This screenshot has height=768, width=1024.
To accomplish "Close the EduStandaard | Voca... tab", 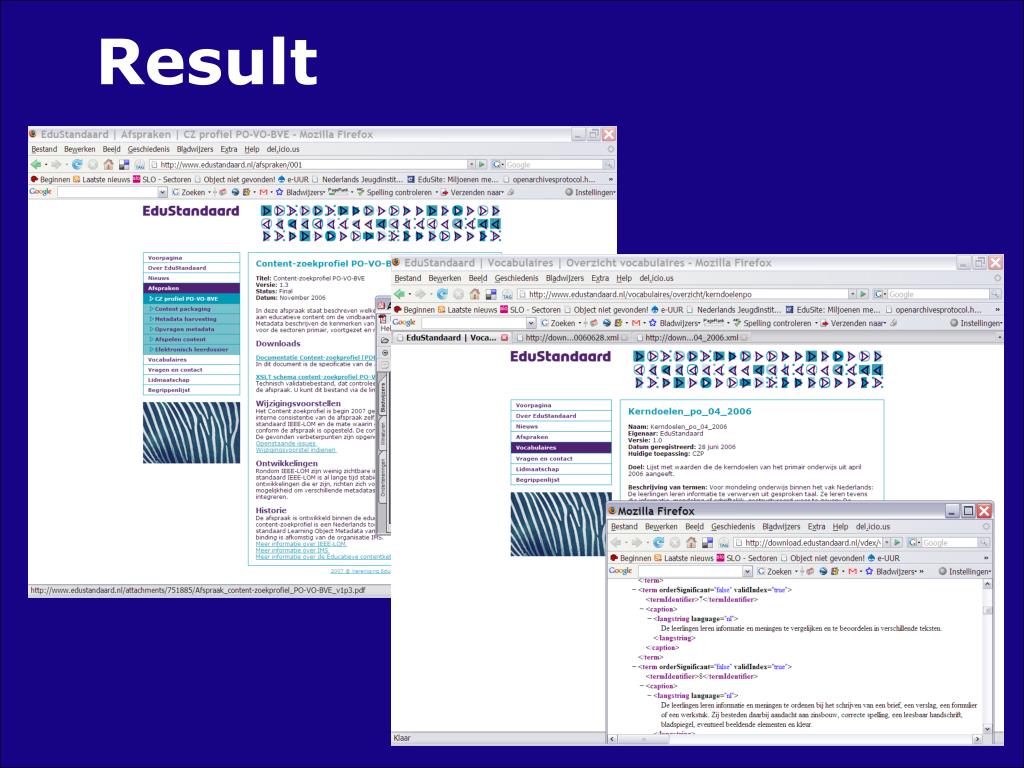I will coord(504,338).
